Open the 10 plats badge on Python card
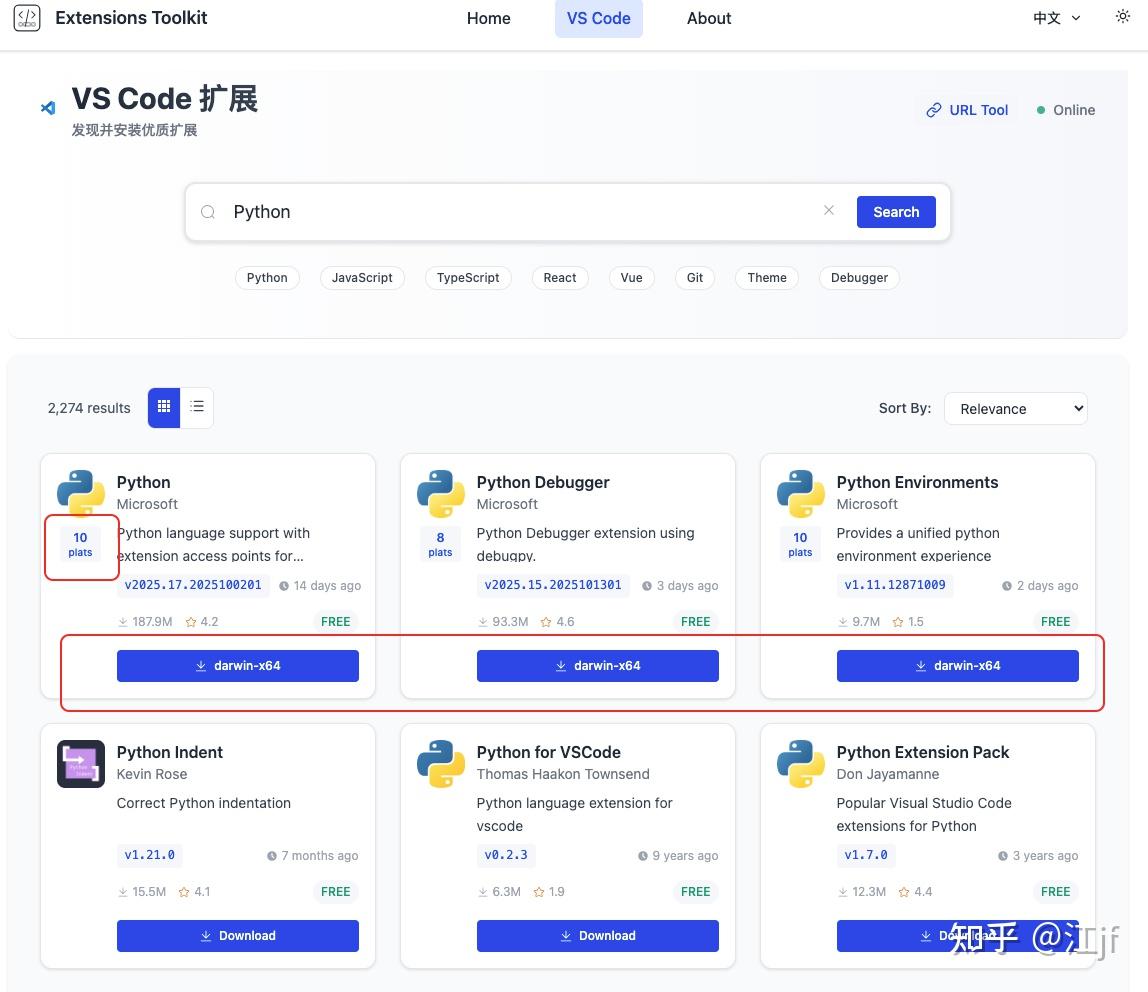The height and width of the screenshot is (992, 1148). point(81,544)
